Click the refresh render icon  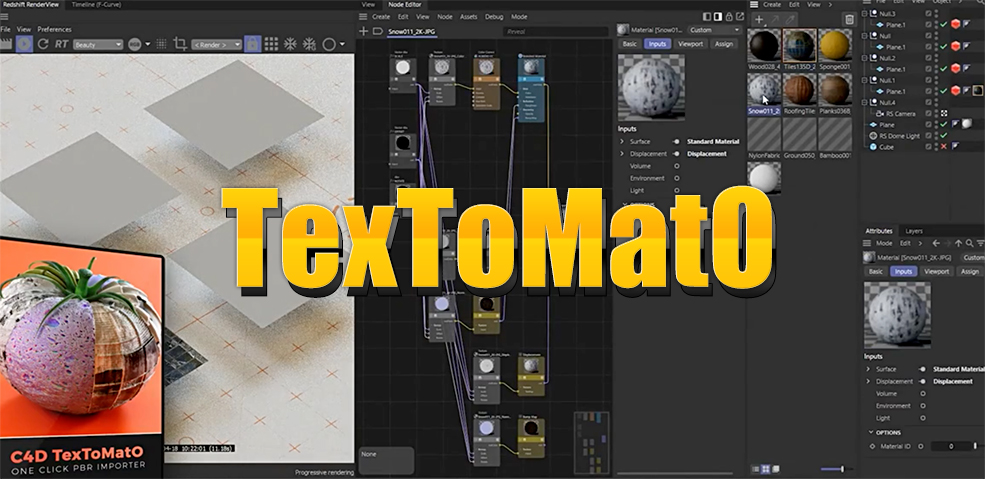(43, 44)
